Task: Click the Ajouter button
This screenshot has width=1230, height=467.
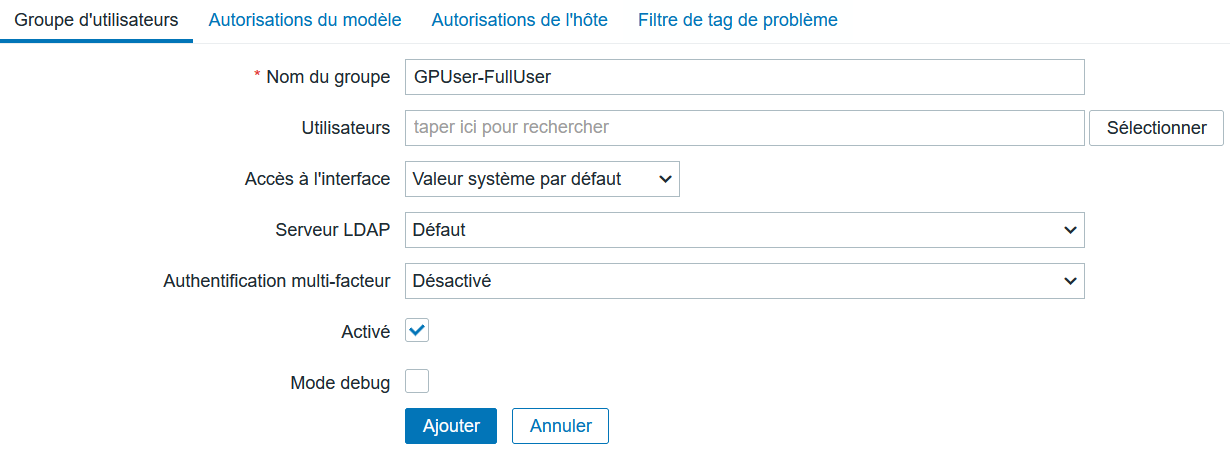Action: (451, 425)
